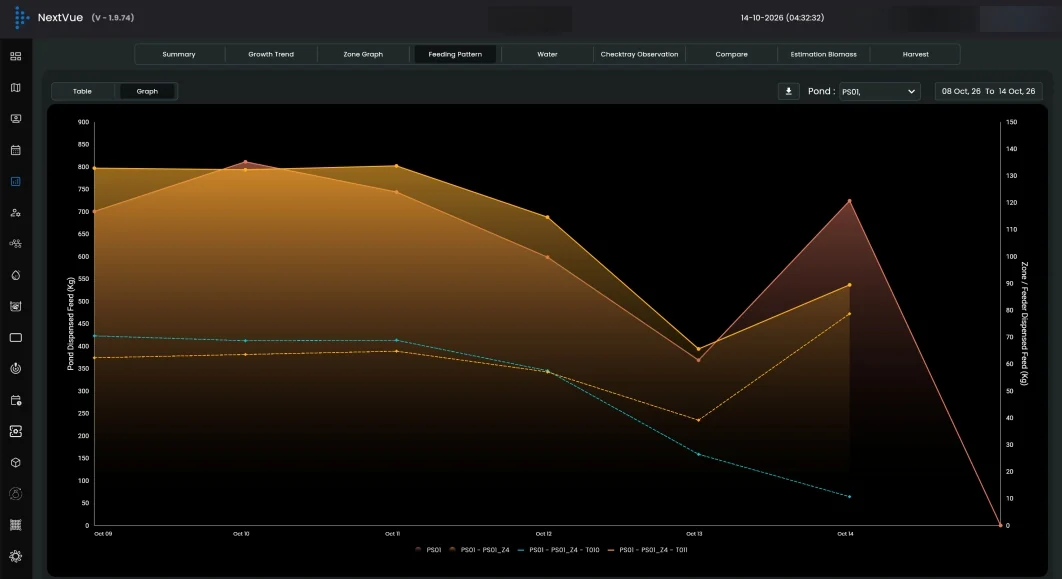This screenshot has width=1062, height=579.
Task: Open the user settings sidebar icon
Action: [16, 213]
